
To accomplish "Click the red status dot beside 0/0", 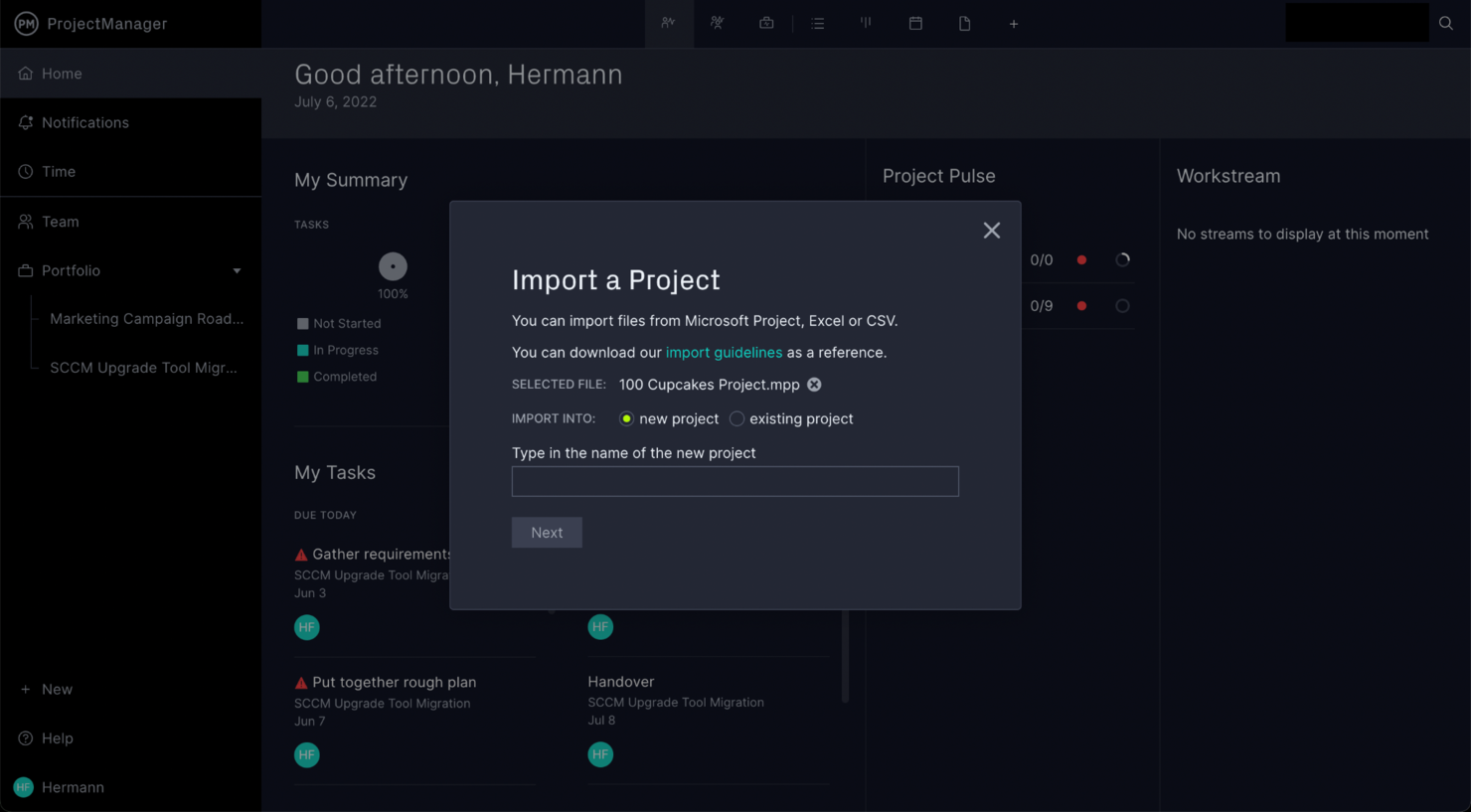I will pos(1082,260).
